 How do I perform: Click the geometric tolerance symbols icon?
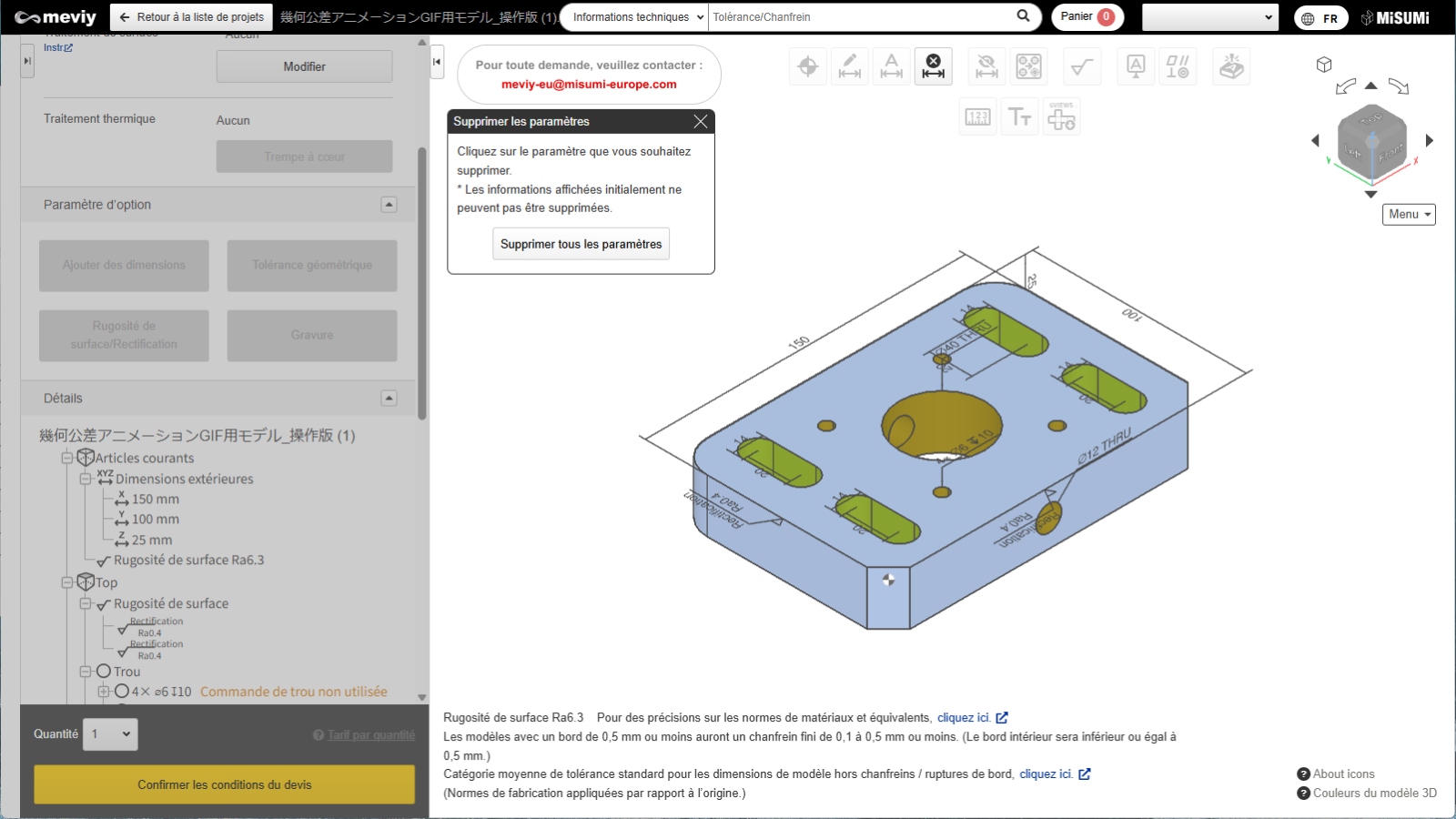[x=1178, y=66]
